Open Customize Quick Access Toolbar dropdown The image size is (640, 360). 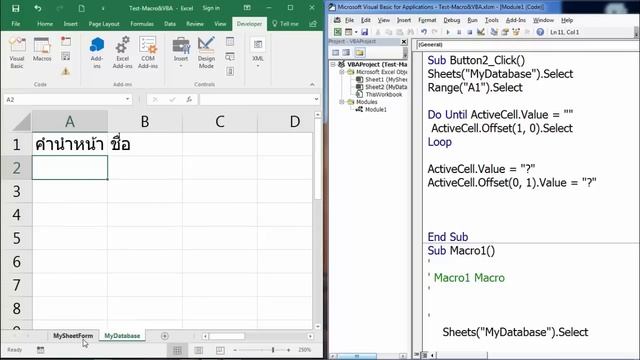pos(103,8)
